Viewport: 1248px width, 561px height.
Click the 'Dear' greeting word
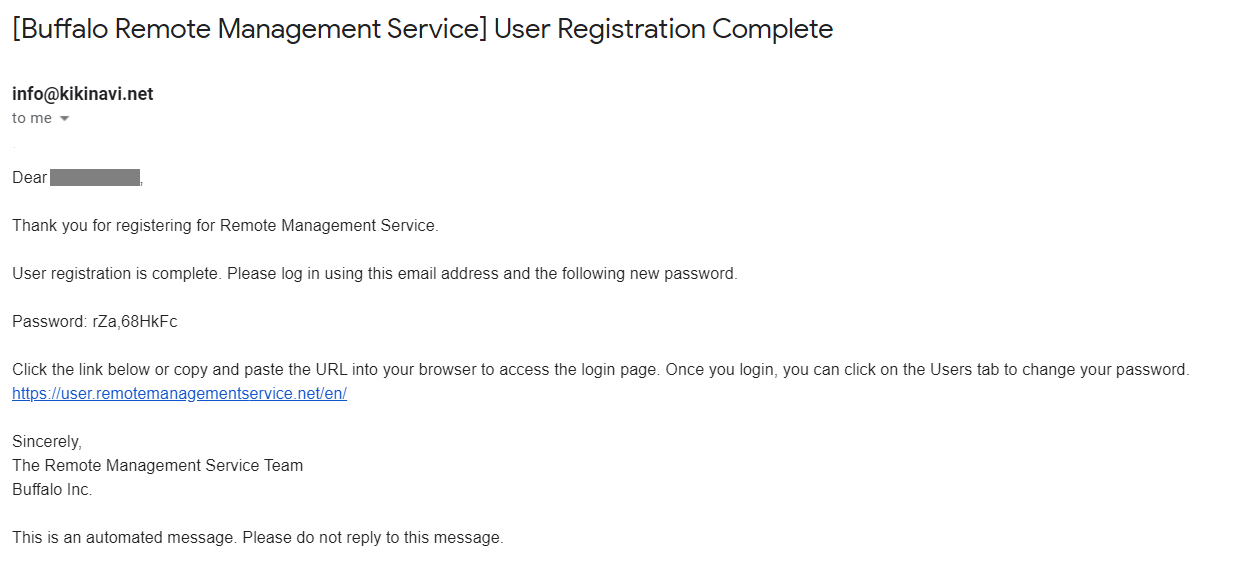(30, 178)
